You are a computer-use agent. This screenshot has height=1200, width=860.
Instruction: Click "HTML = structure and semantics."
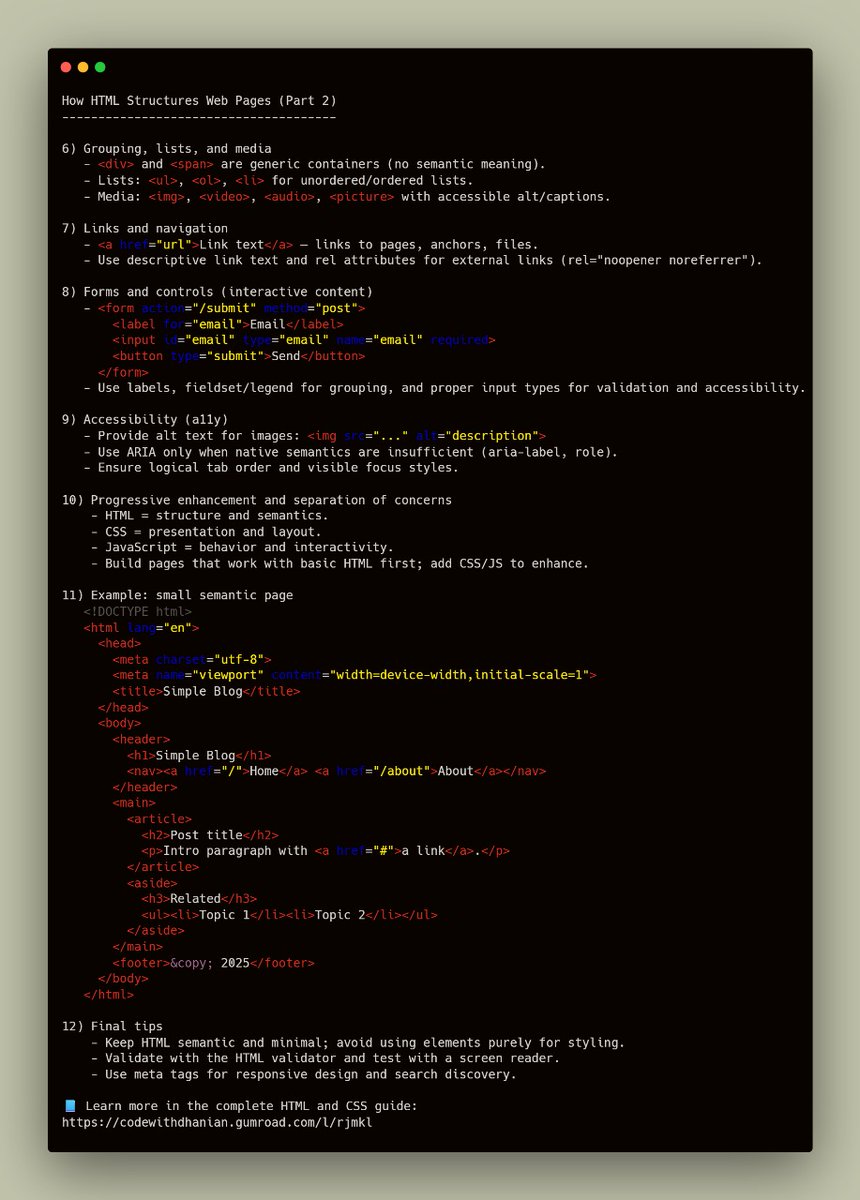tap(209, 515)
